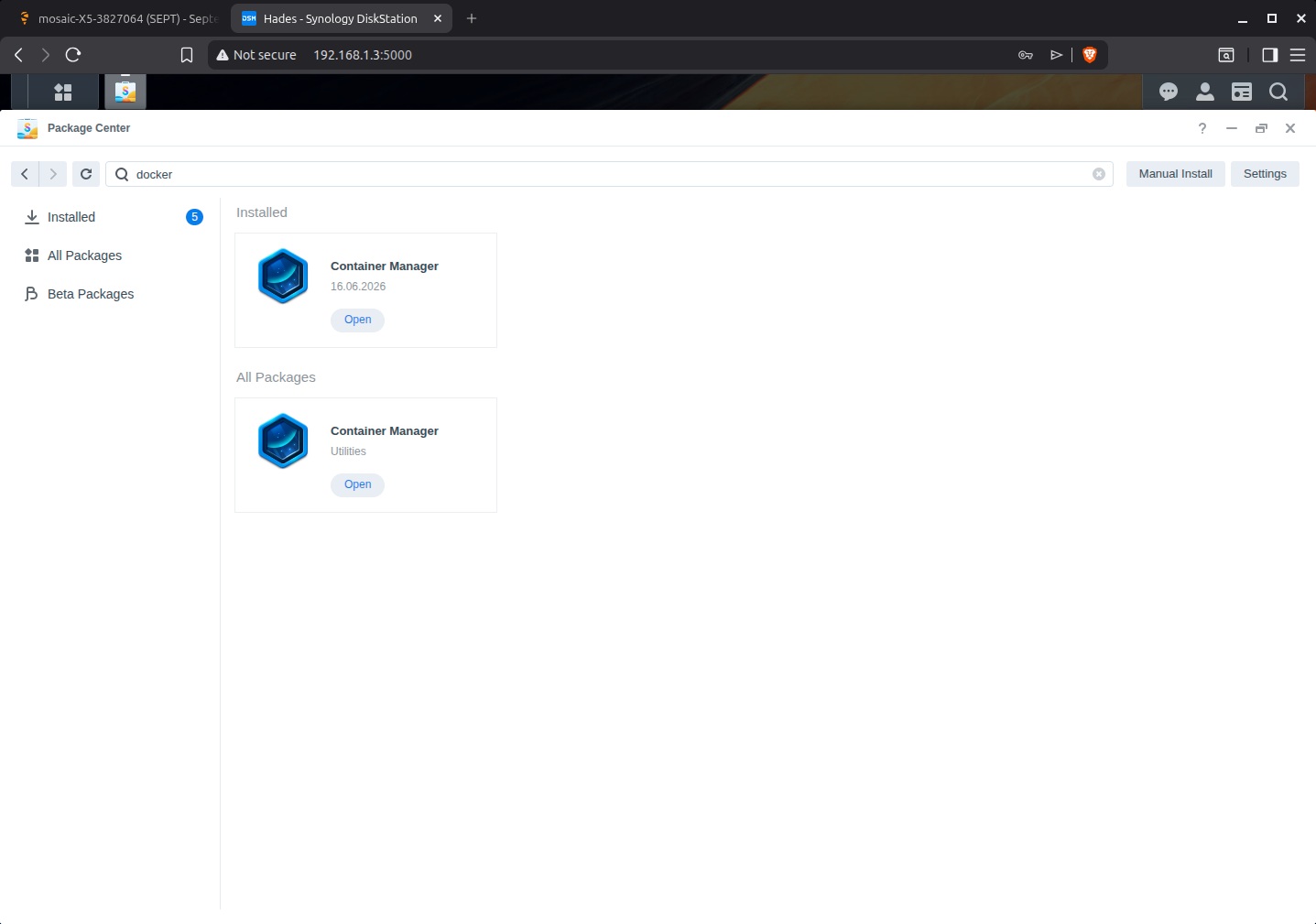Close the Hades Synology DiskStation tab
This screenshot has height=924, width=1316.
438,18
